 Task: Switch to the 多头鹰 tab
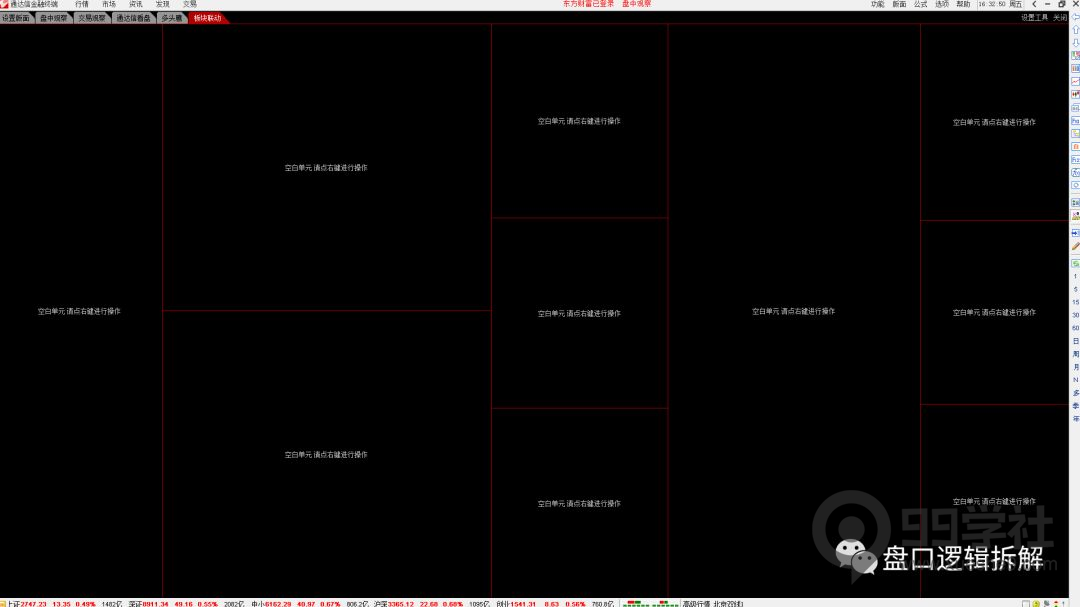(172, 18)
